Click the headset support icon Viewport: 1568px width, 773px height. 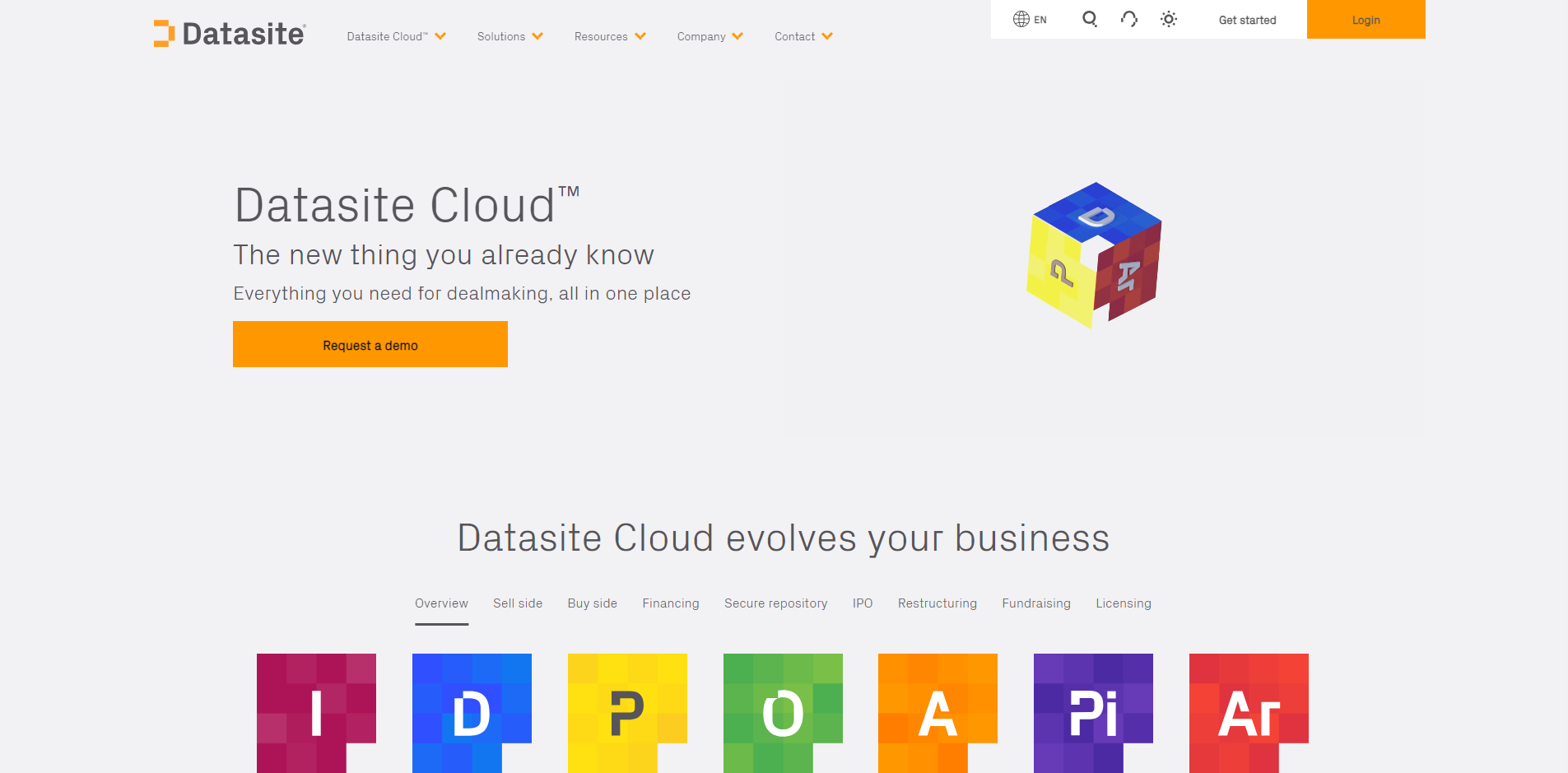point(1129,19)
